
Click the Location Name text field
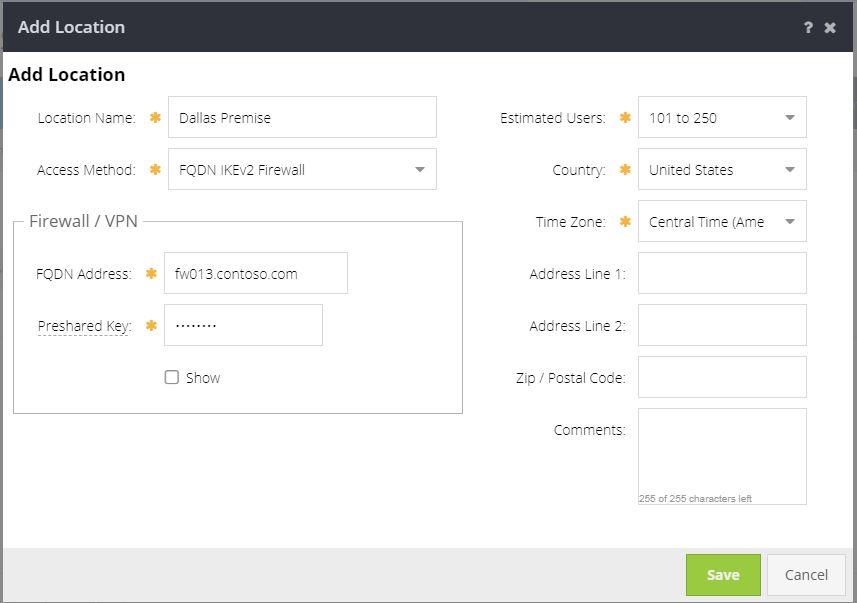(x=302, y=118)
